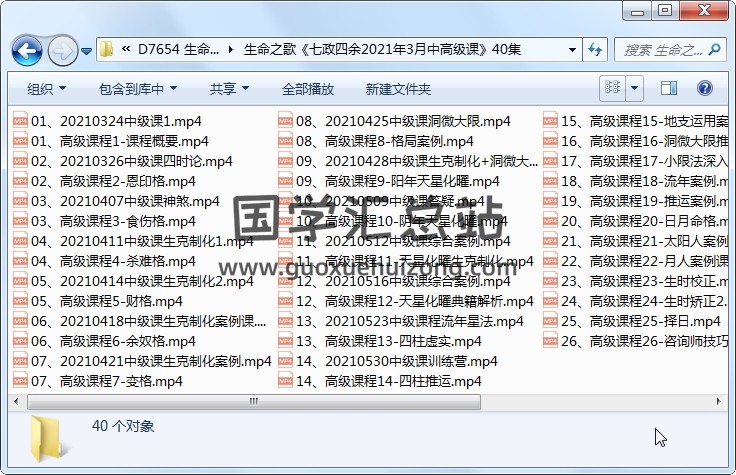Viewport: 736px width, 475px height.
Task: Click the scrollbar right arrow
Action: (719, 401)
